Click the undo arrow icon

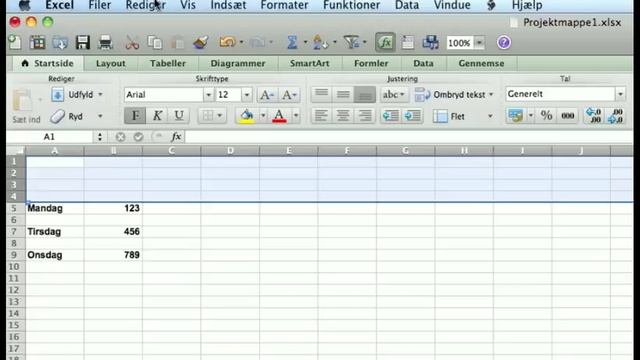227,42
